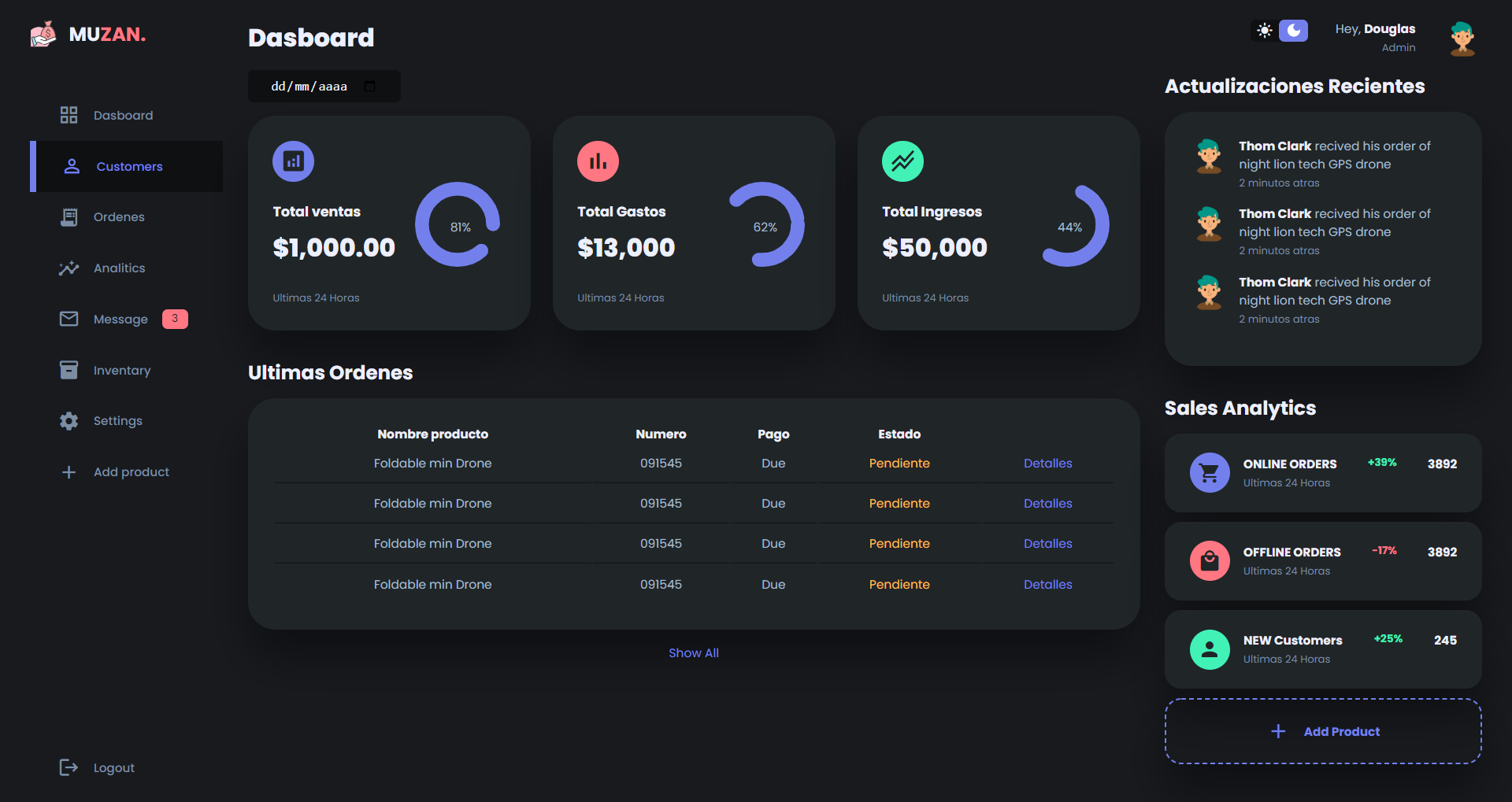Click the Ordenes receipt icon
1512x802 pixels.
[69, 217]
